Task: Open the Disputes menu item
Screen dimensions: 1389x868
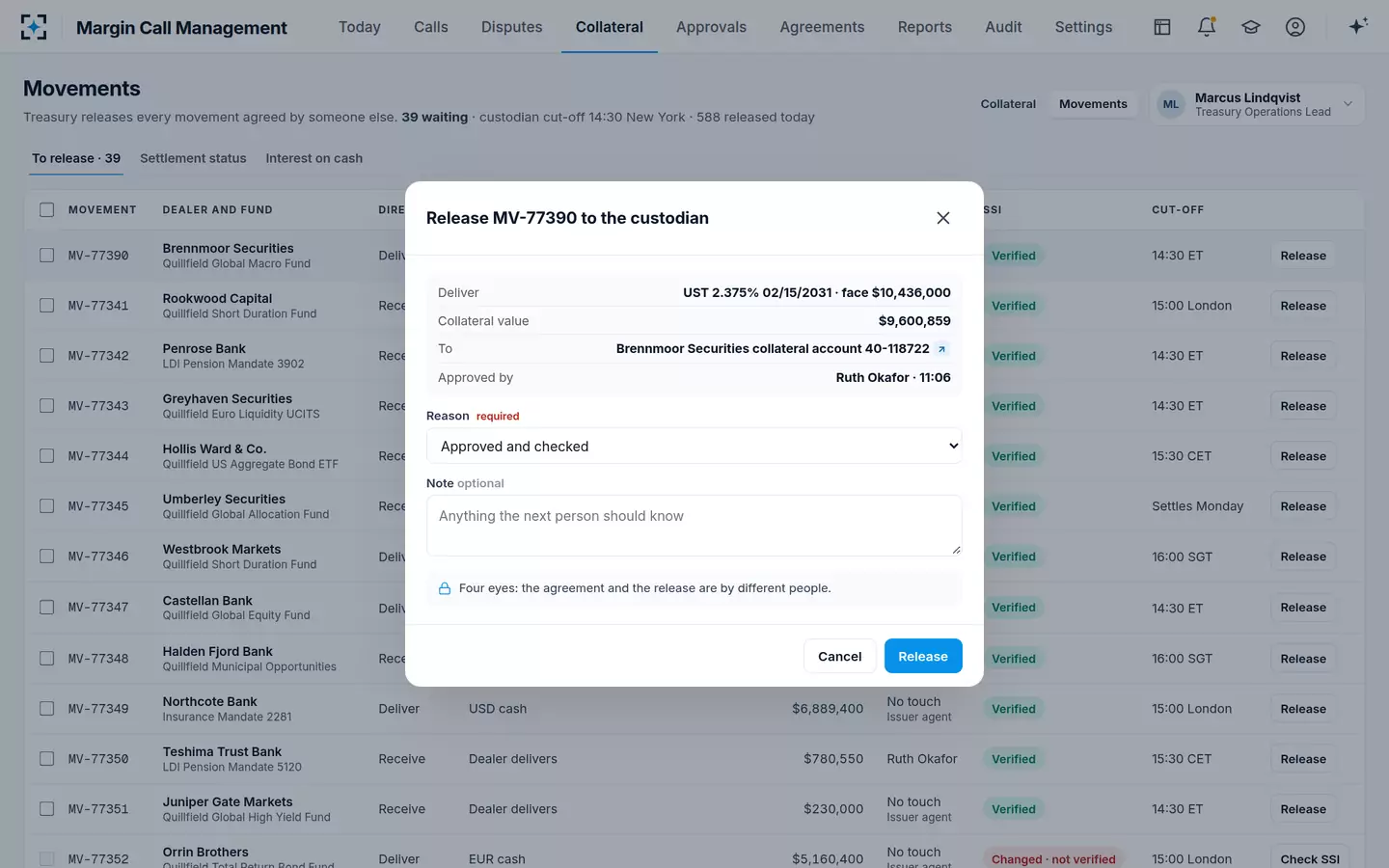Action: coord(511,27)
